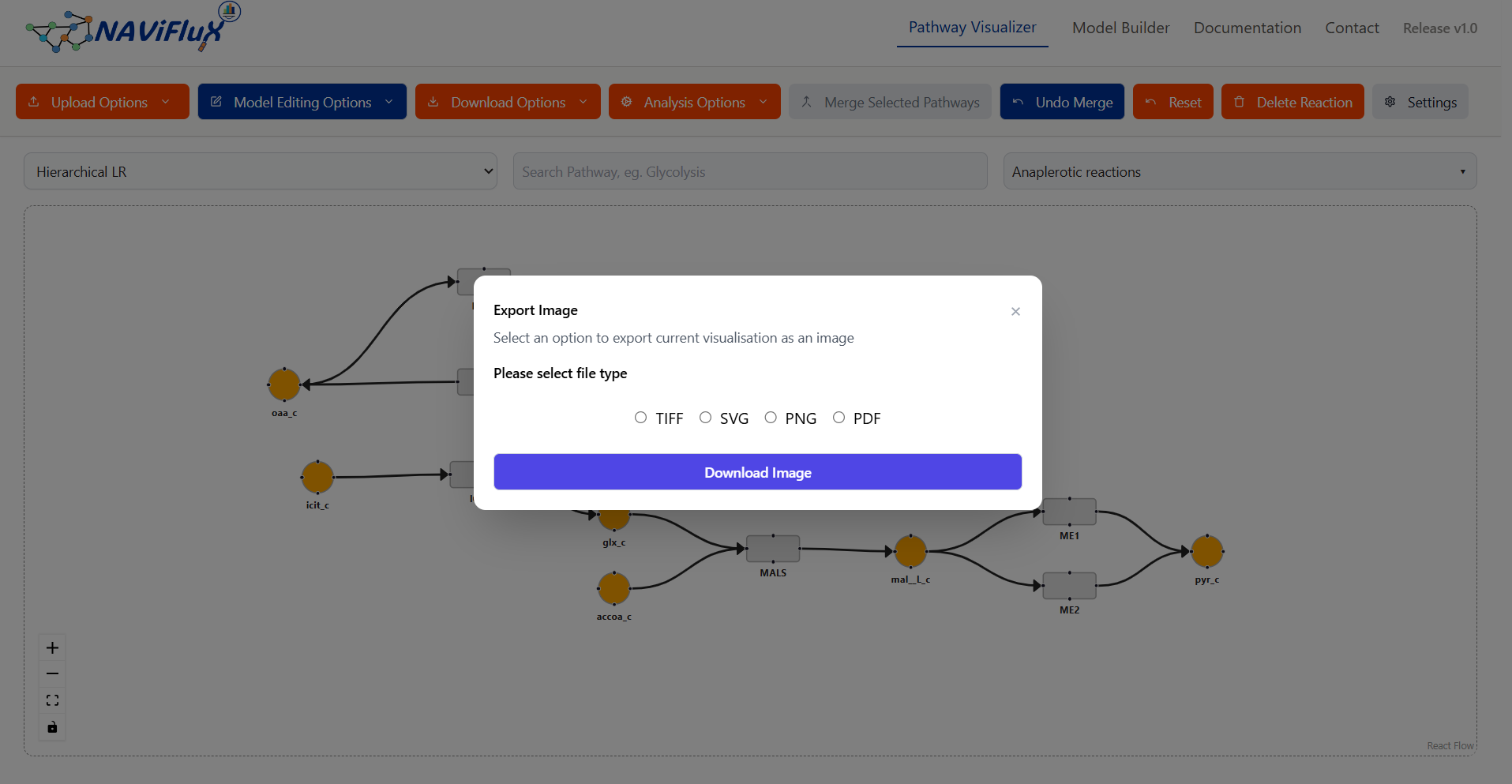Viewport: 1512px width, 784px height.
Task: Click the Undo Merge button
Action: 1061,102
